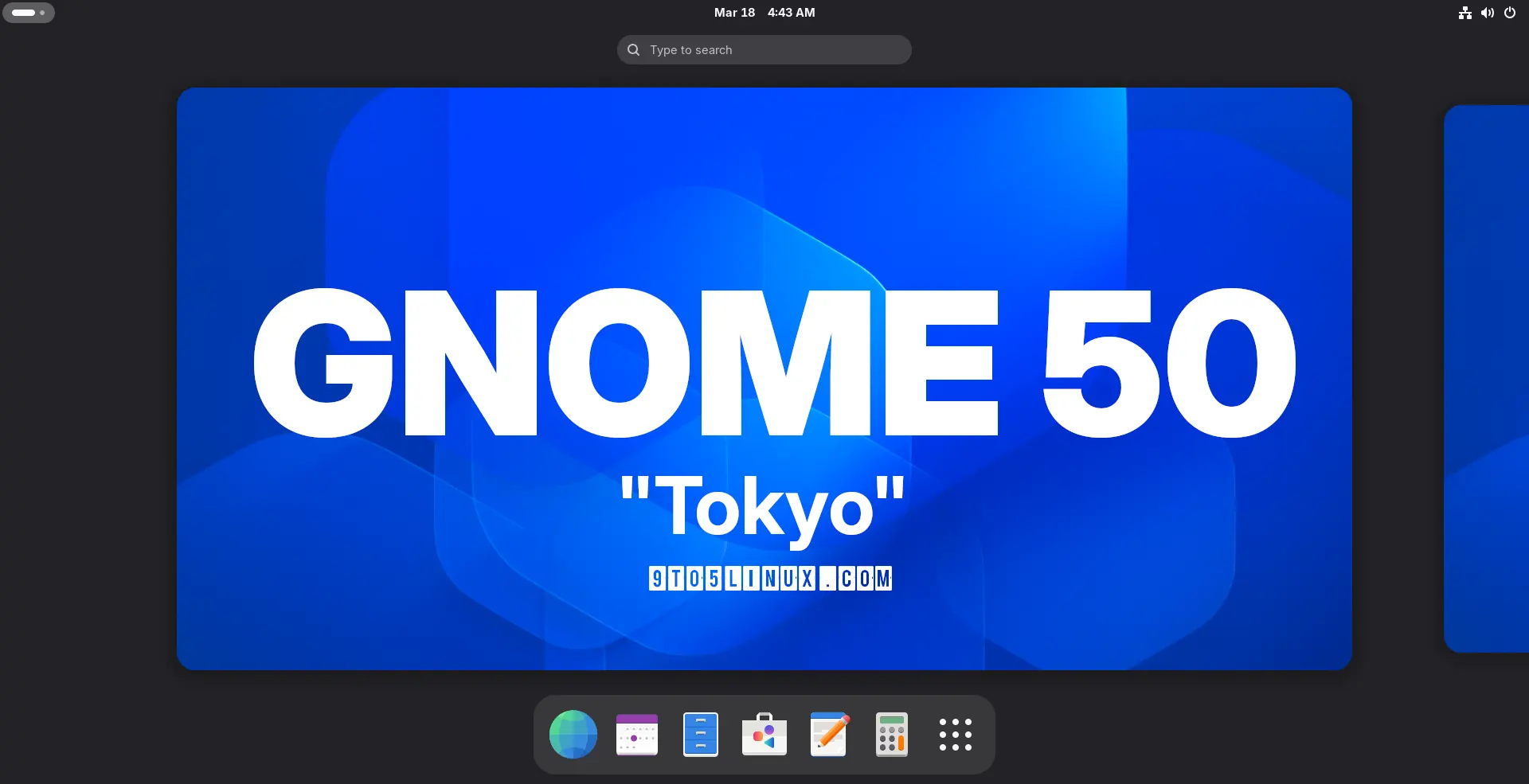Open the Calculator app
The height and width of the screenshot is (784, 1529).
[x=892, y=734]
